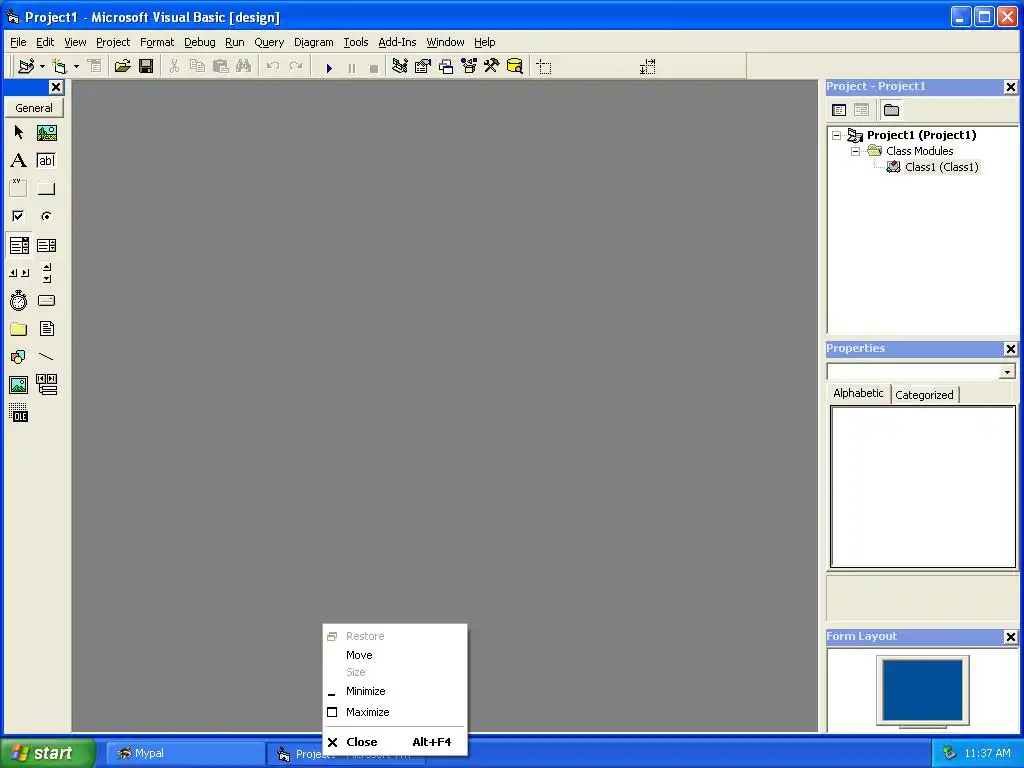Select the Image control tool
This screenshot has width=1024, height=768.
point(18,385)
